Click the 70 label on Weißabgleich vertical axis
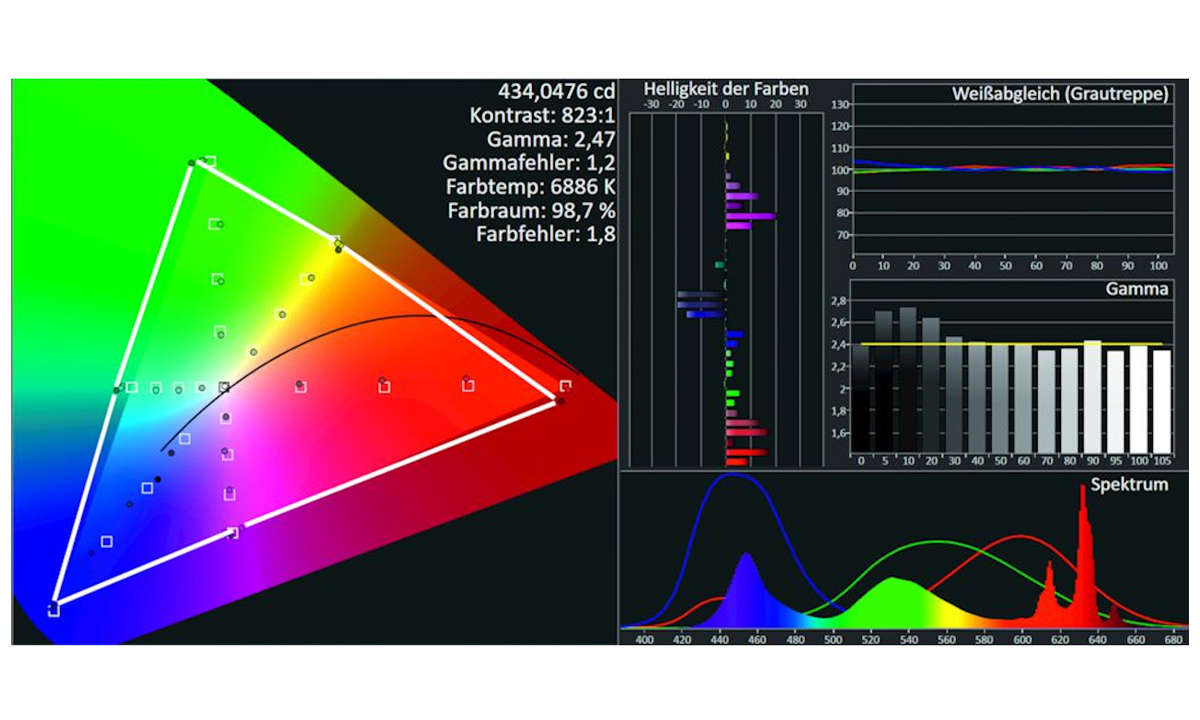This screenshot has width=1200, height=720. coord(843,235)
